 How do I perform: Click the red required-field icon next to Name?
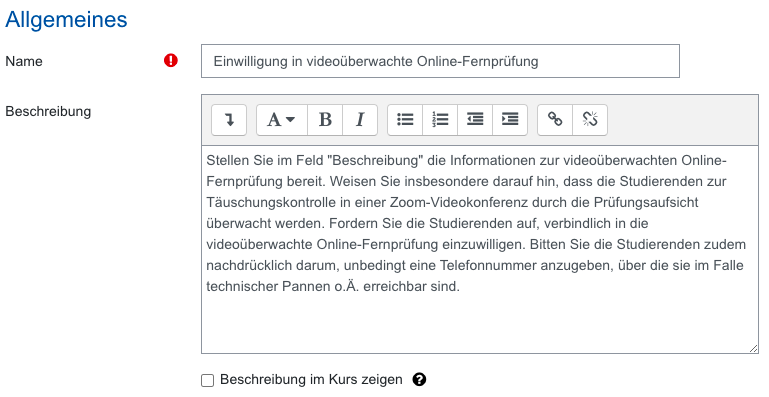click(171, 60)
